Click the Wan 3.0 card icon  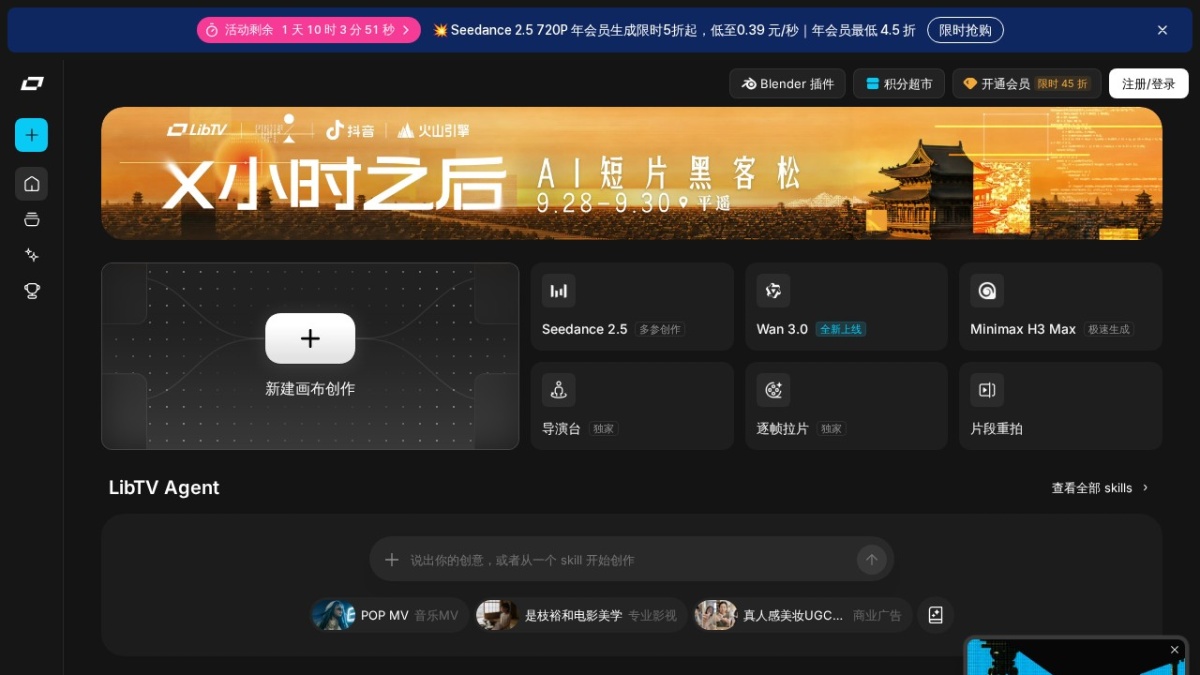773,291
